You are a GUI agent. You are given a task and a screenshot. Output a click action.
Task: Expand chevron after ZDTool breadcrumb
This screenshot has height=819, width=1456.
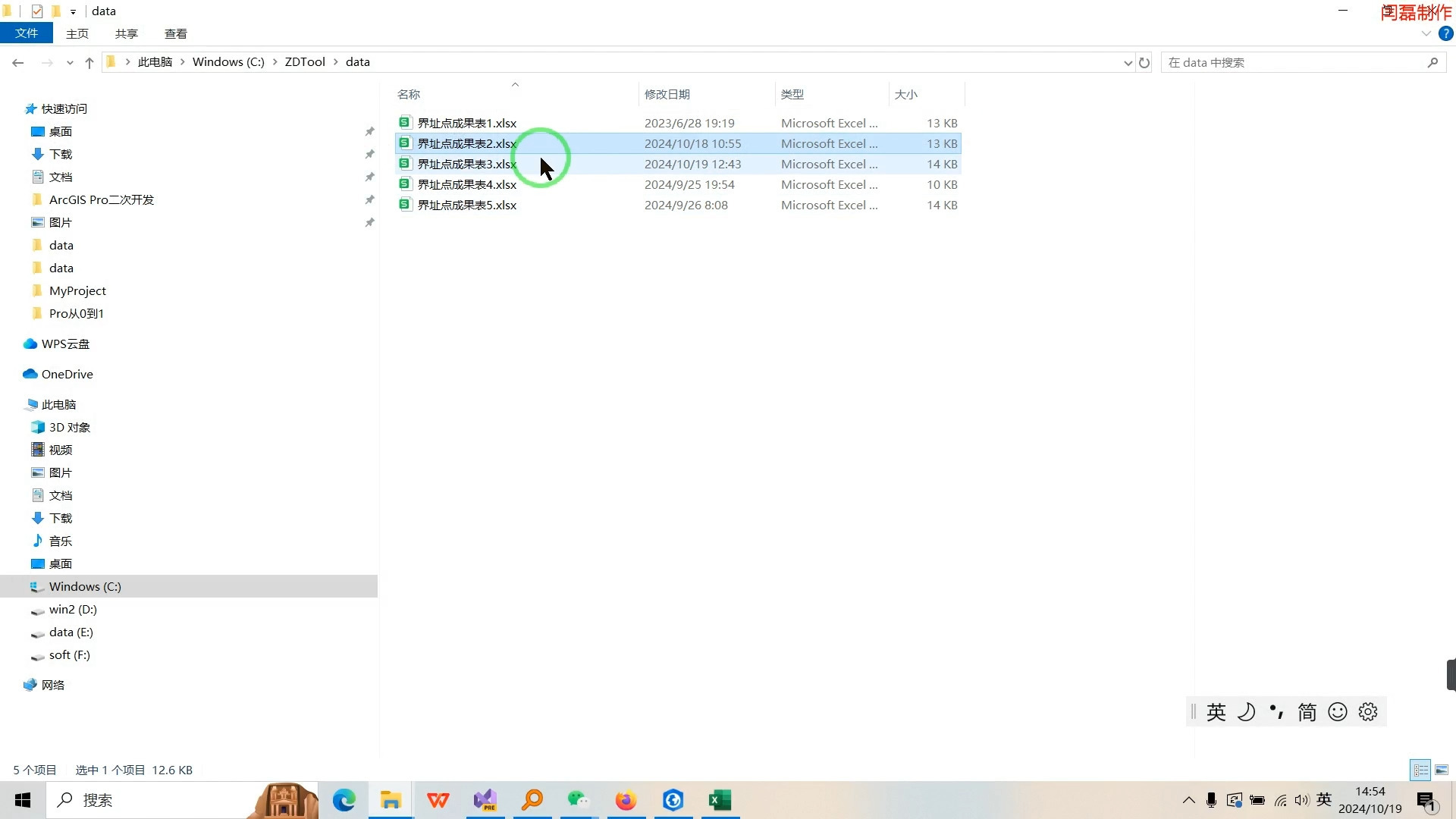tap(335, 62)
